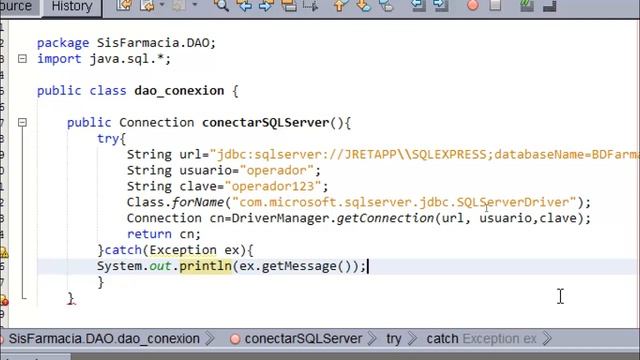Select catch Exception ex breadcrumb

click(x=481, y=339)
